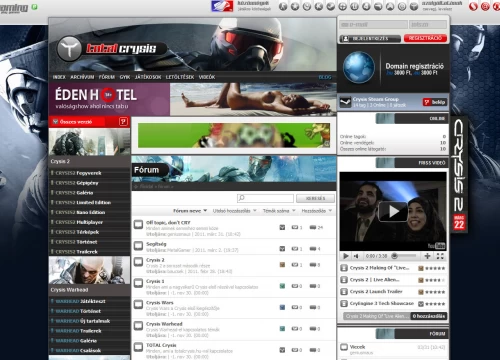Play the press video

pos(346,256)
